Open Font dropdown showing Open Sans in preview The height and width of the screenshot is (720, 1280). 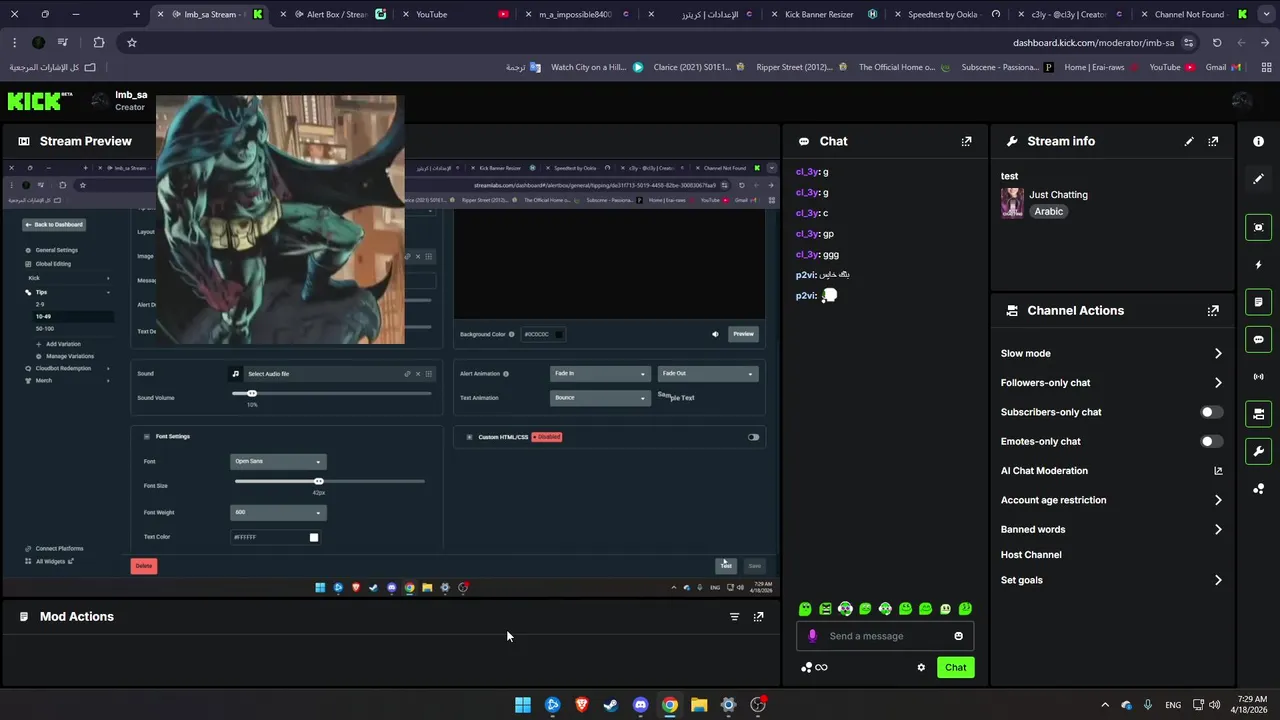click(x=278, y=462)
